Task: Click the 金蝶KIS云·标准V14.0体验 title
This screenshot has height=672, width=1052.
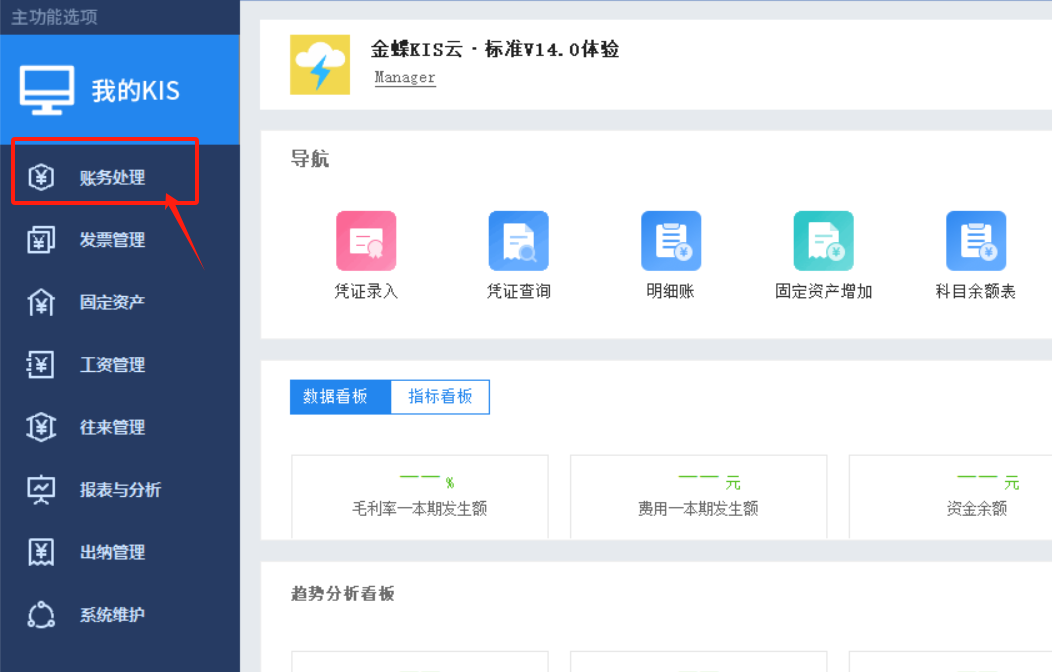Action: (x=495, y=50)
